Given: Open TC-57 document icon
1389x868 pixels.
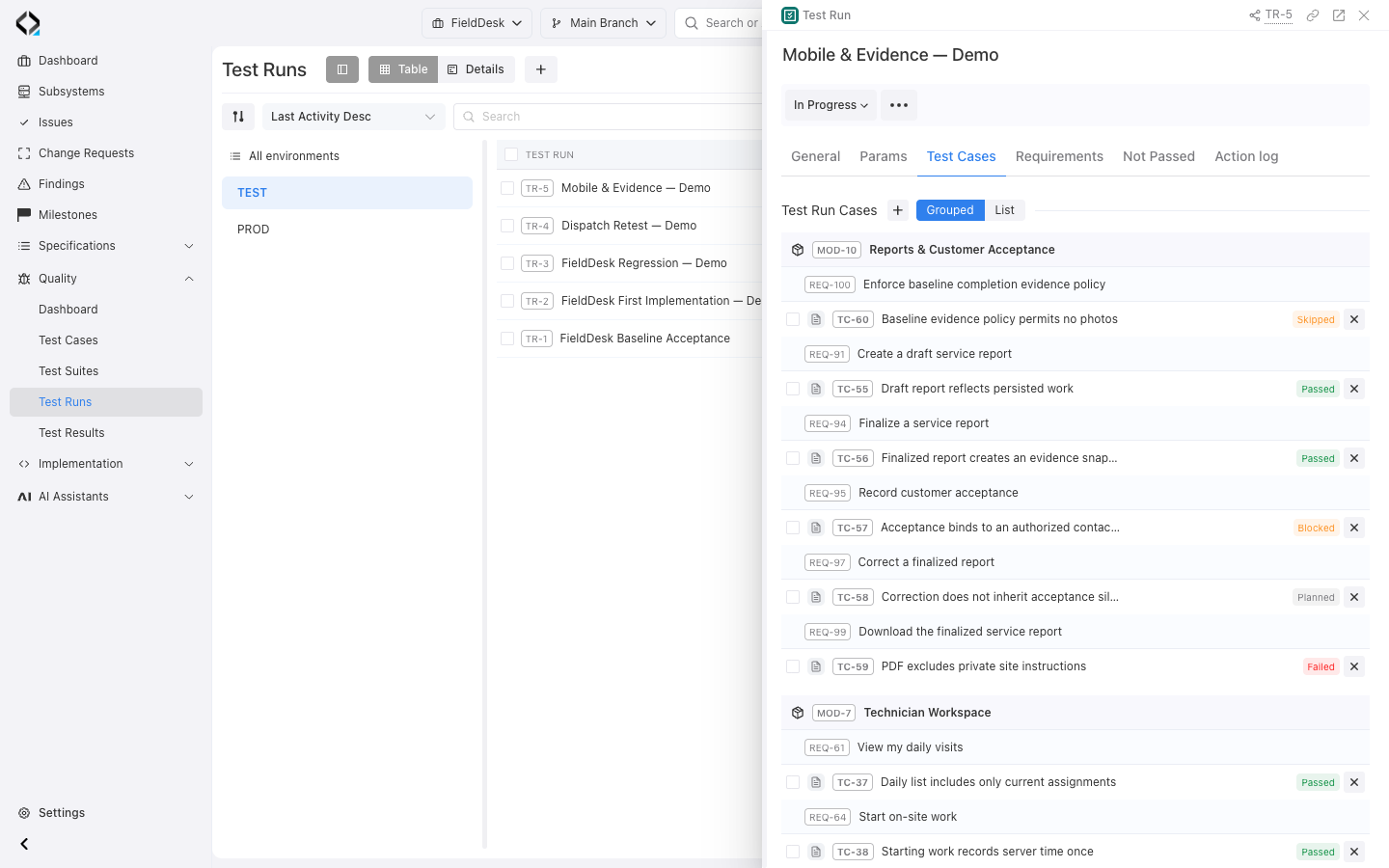Looking at the screenshot, I should coord(816,528).
